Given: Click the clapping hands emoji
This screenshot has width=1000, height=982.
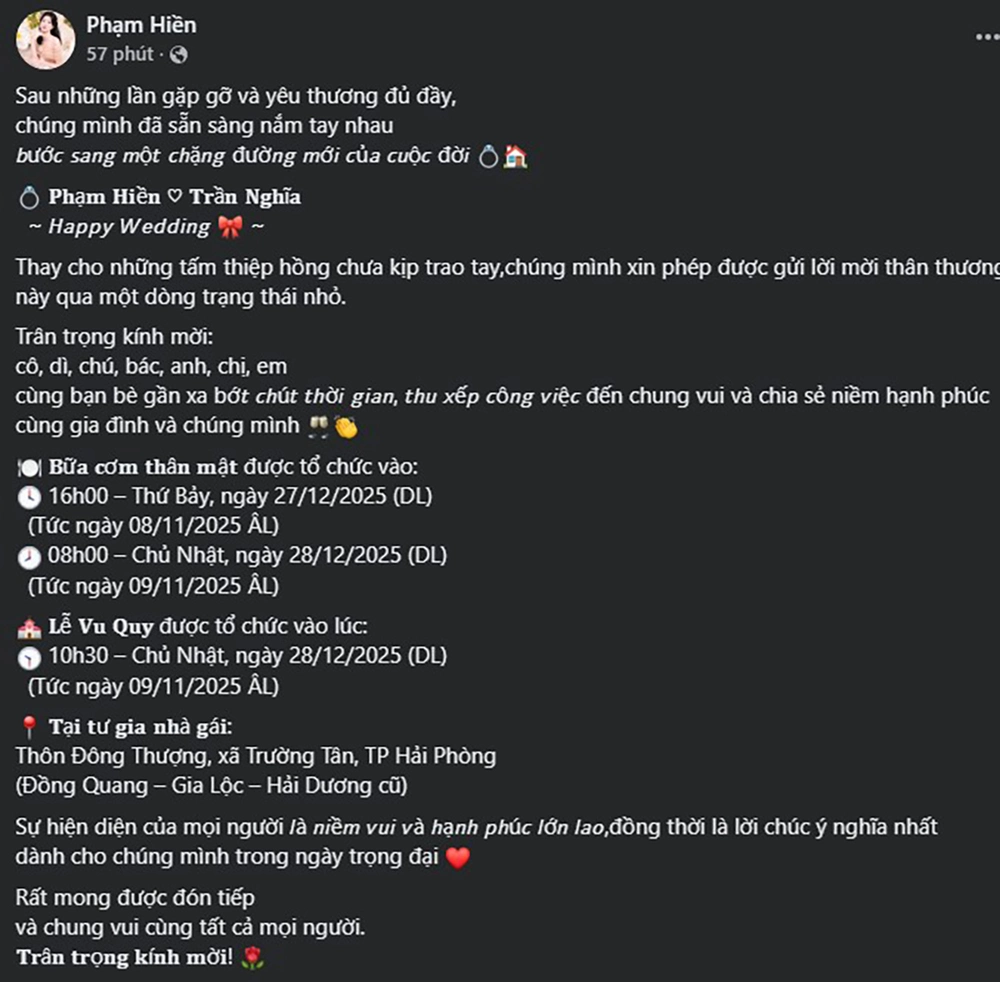Looking at the screenshot, I should 346,426.
